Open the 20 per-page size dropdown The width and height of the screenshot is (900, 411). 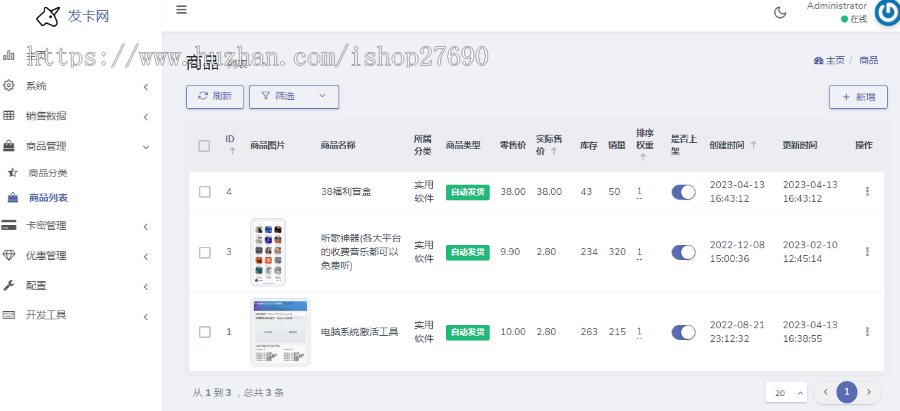tap(786, 393)
